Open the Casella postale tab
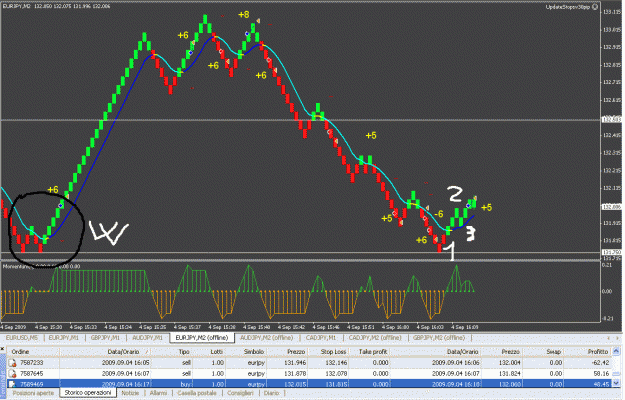This screenshot has width=625, height=400. point(197,393)
